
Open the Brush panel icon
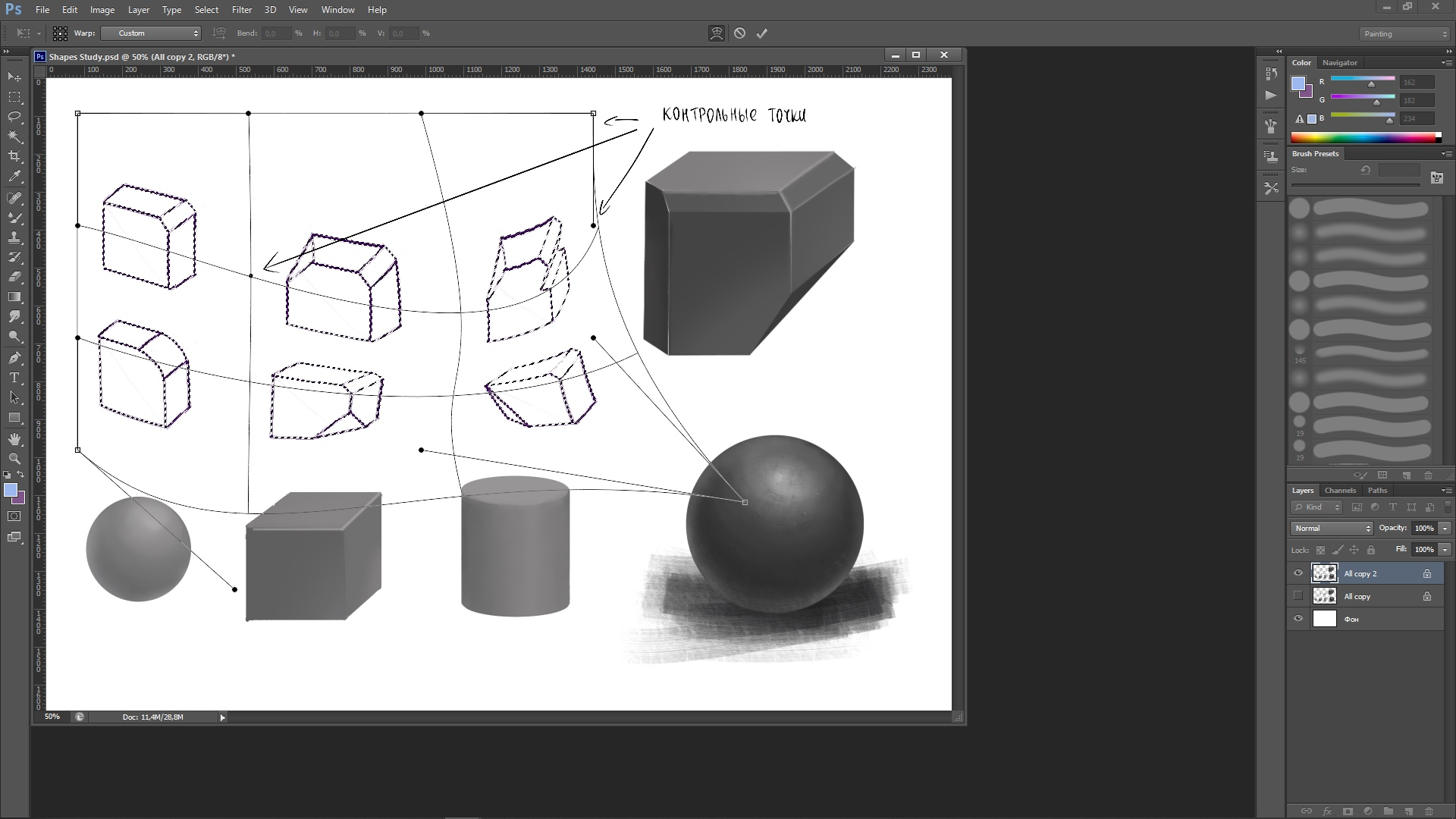pyautogui.click(x=1272, y=127)
